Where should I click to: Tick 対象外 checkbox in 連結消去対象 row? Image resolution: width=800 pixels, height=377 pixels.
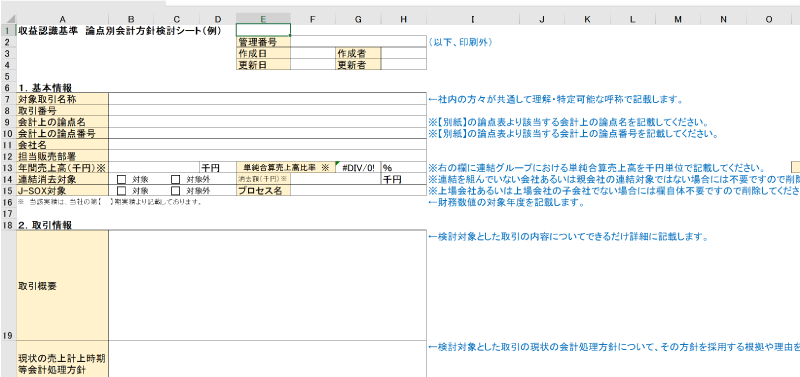(176, 180)
